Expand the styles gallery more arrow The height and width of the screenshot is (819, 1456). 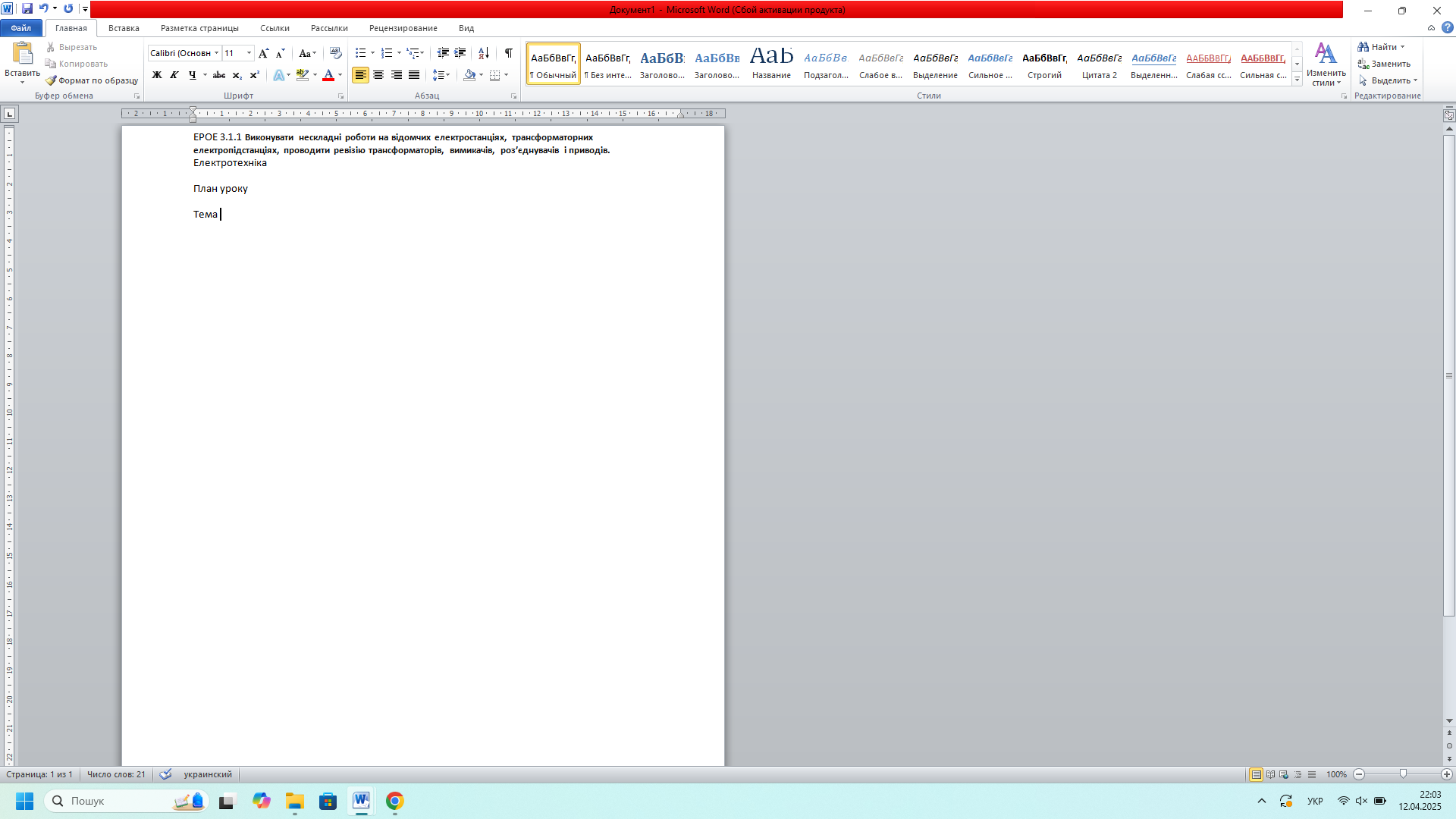coord(1298,79)
